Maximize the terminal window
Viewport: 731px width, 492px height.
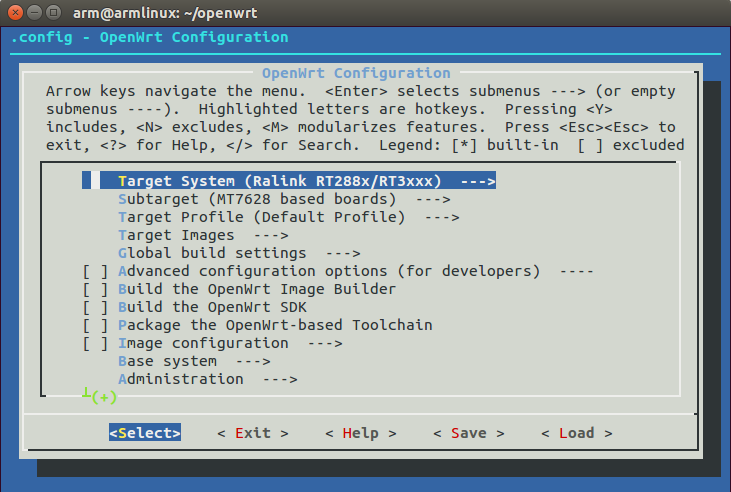pyautogui.click(x=54, y=13)
